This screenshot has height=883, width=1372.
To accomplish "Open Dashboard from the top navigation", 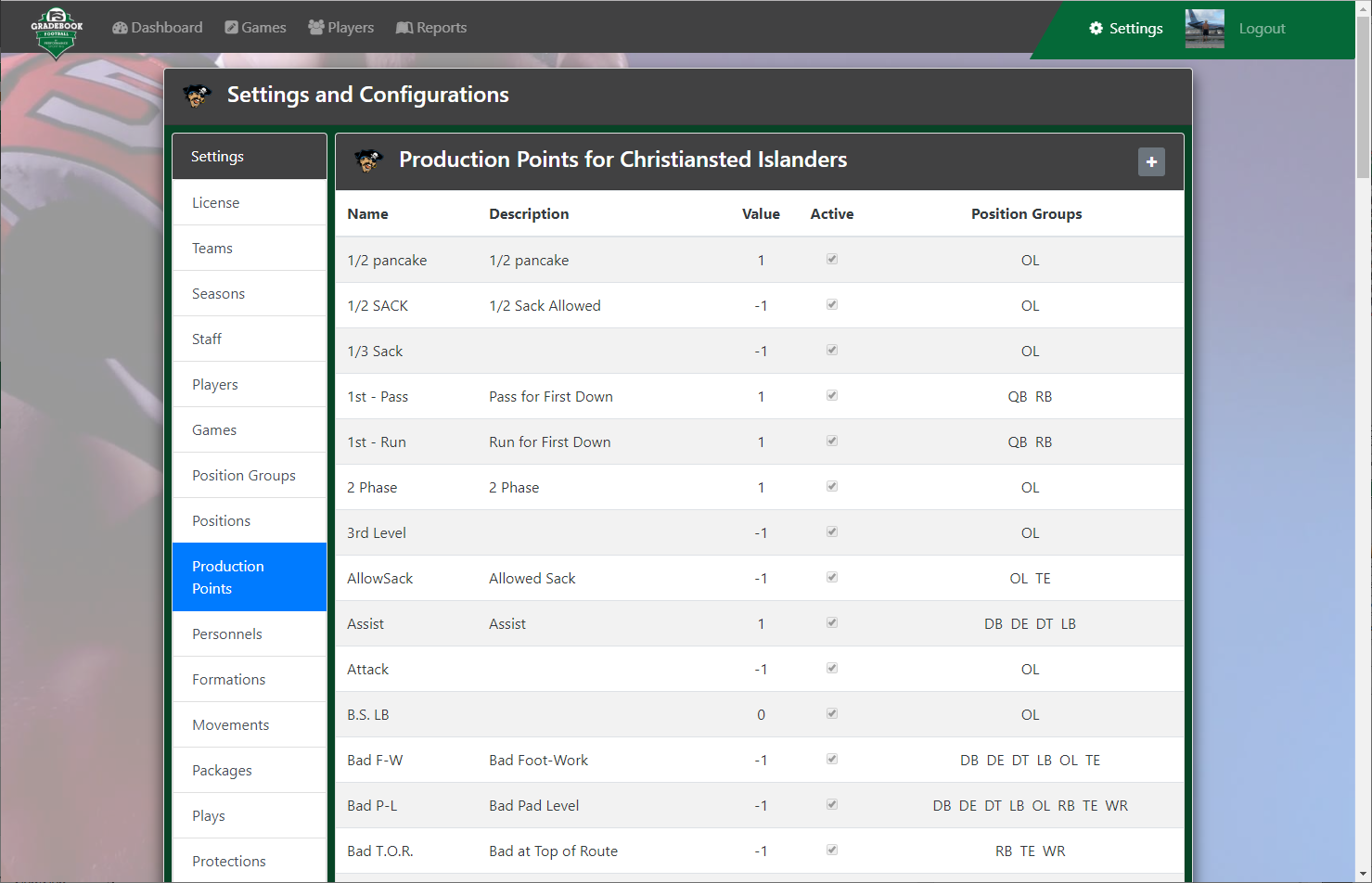I will click(158, 28).
